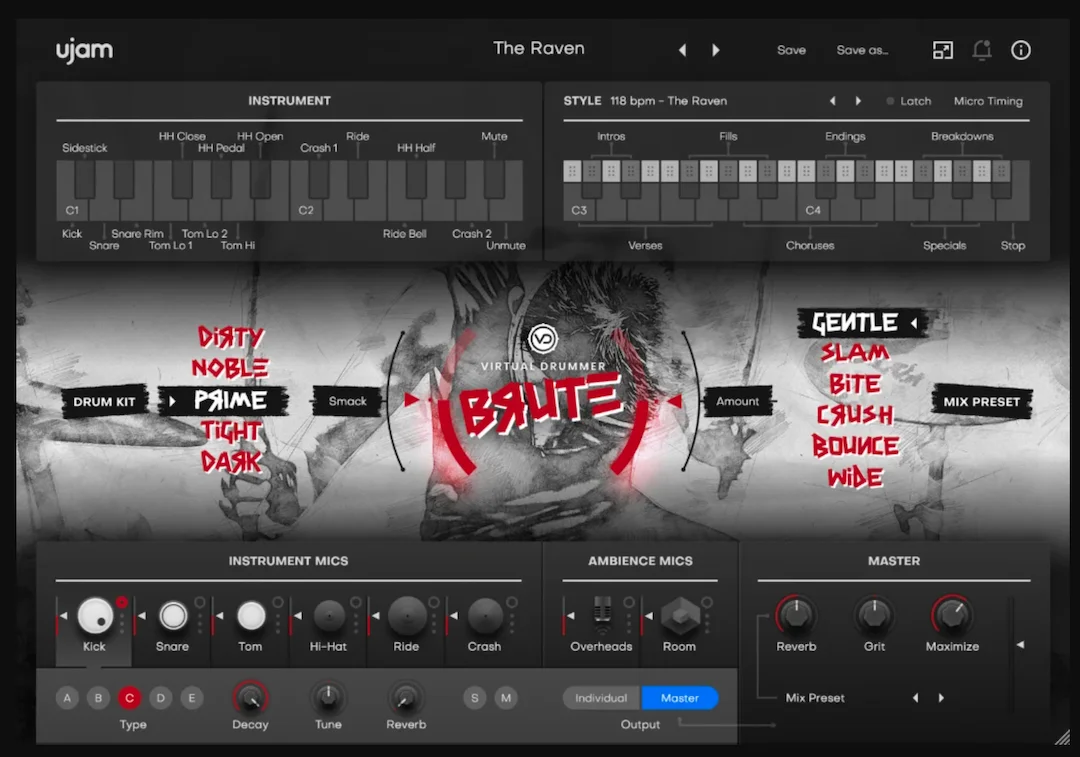Select next Mix Preset arrow in Master
This screenshot has width=1080, height=757.
pyautogui.click(x=942, y=698)
